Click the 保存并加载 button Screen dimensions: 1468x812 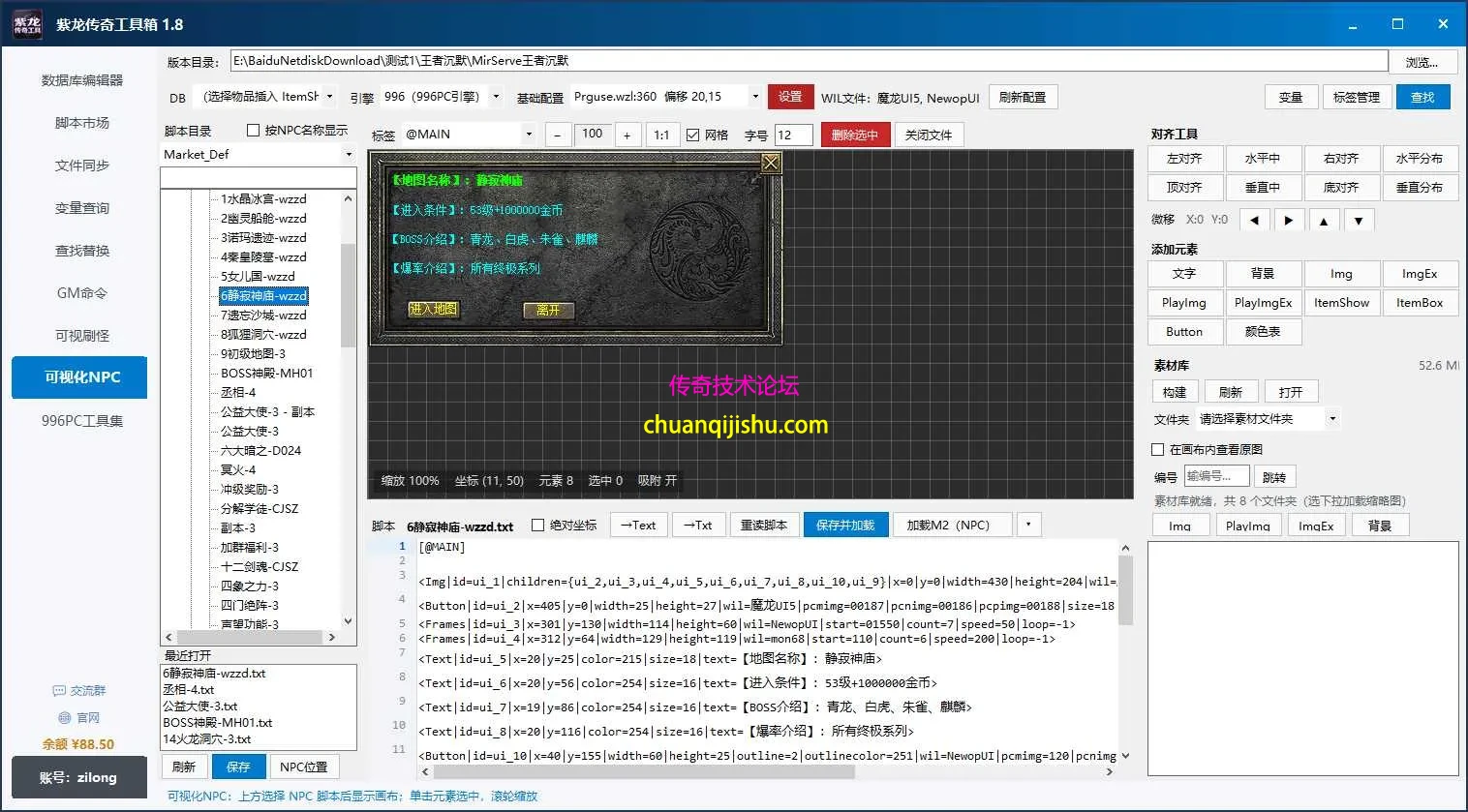coord(844,525)
